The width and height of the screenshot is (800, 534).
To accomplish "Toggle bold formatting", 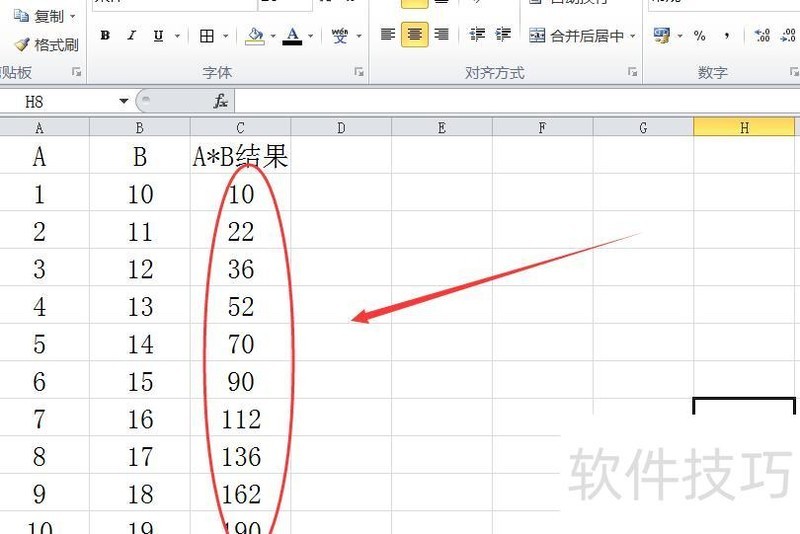I will tap(105, 36).
